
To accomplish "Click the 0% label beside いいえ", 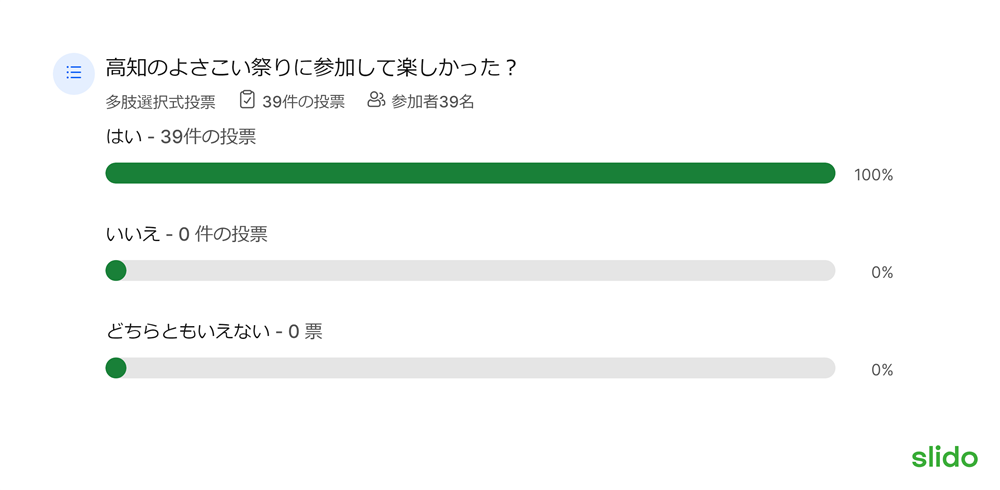I will click(x=882, y=273).
